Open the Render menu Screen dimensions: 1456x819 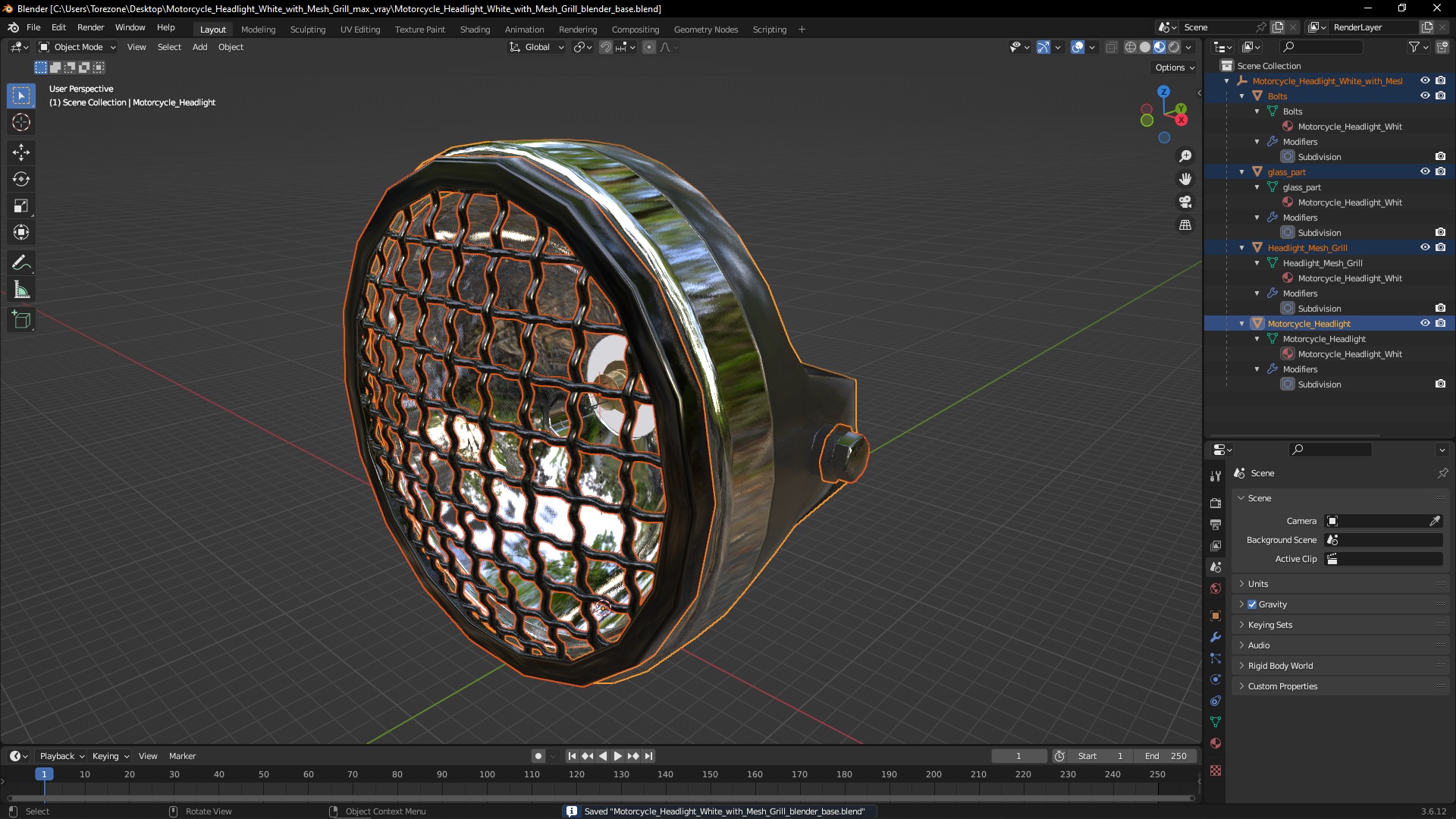pyautogui.click(x=90, y=27)
